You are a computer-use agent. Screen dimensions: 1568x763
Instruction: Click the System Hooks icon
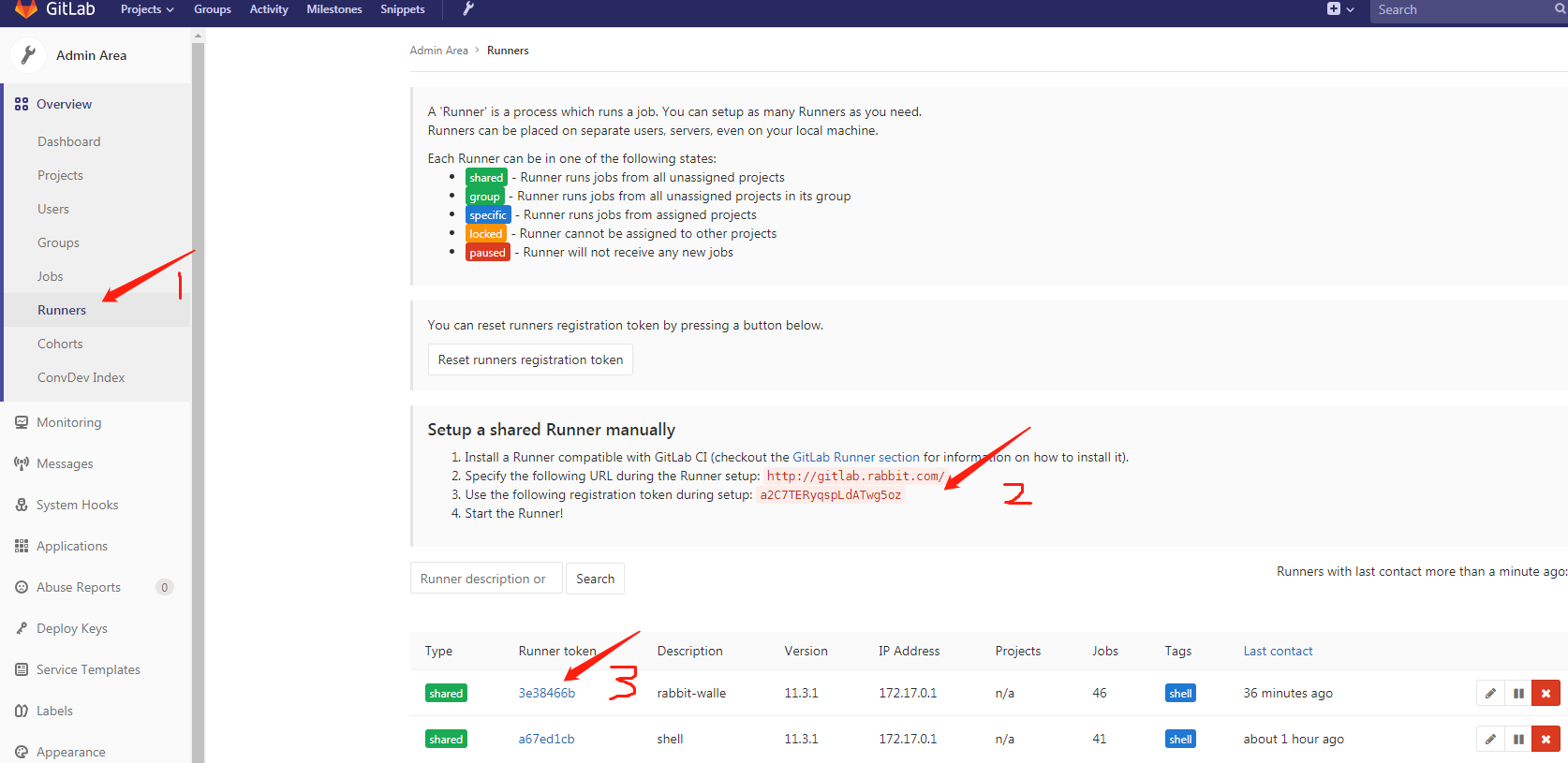tap(22, 505)
